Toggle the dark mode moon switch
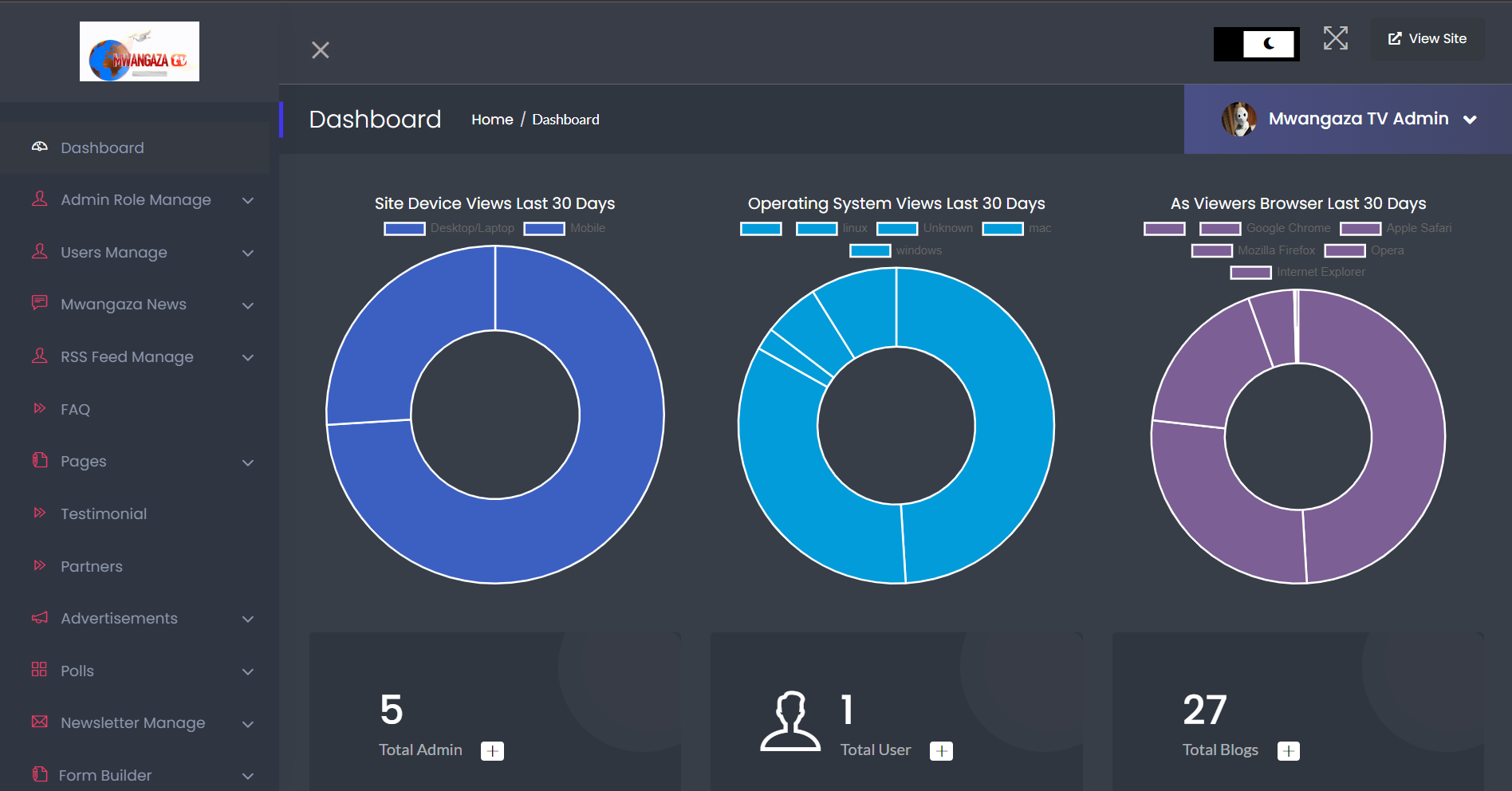 [x=1257, y=44]
